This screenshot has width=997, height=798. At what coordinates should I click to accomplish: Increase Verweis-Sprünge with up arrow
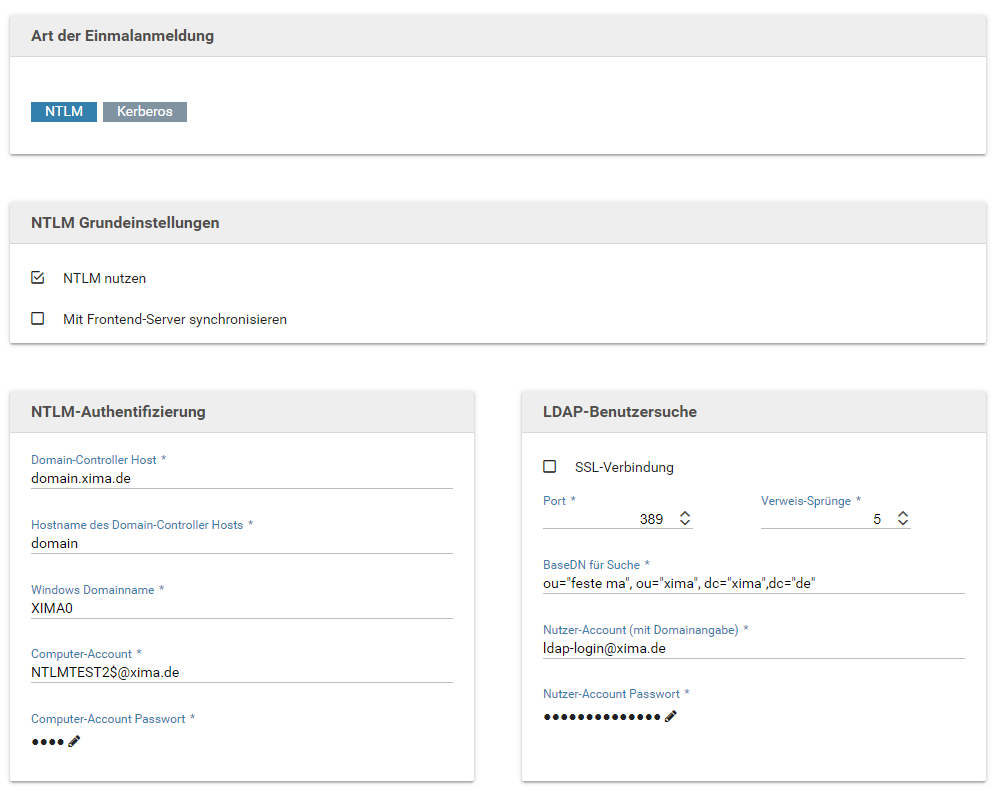coord(903,514)
